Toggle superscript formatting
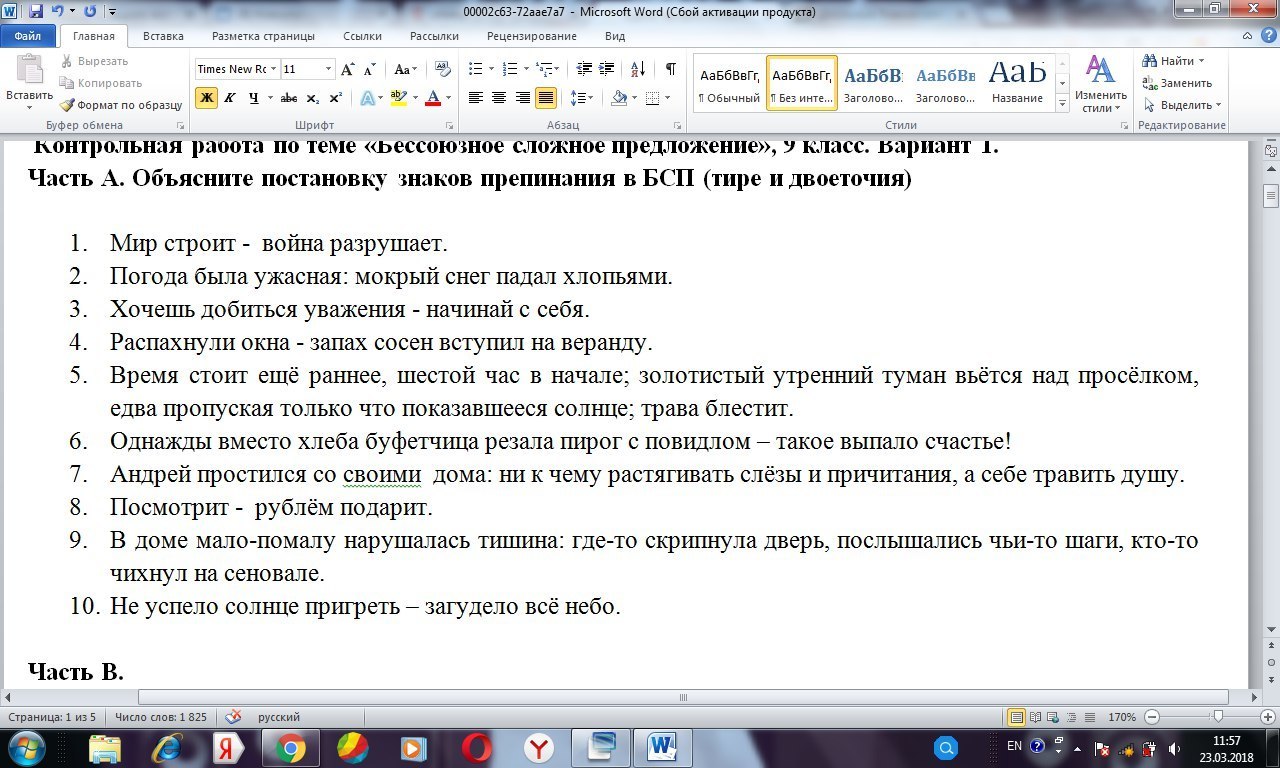Image resolution: width=1280 pixels, height=768 pixels. (335, 98)
